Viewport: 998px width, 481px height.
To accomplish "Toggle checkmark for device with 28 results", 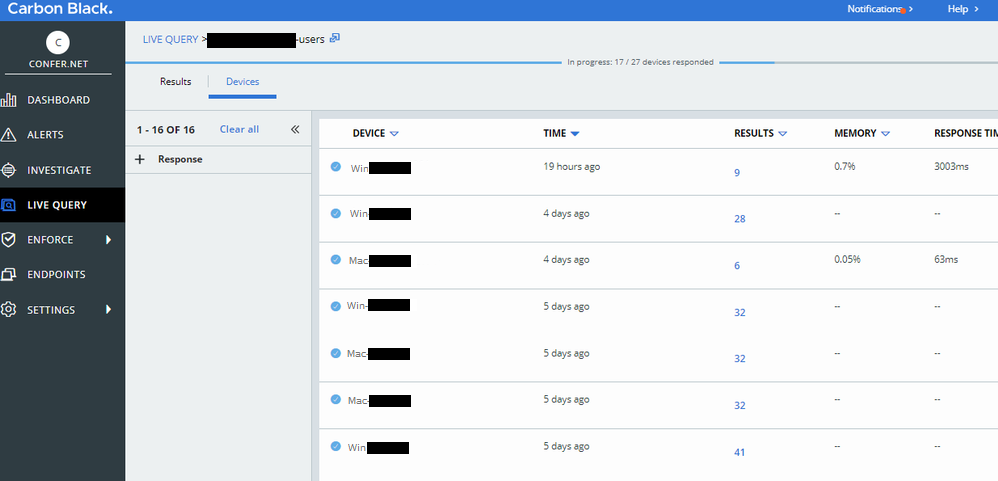I will (x=336, y=213).
